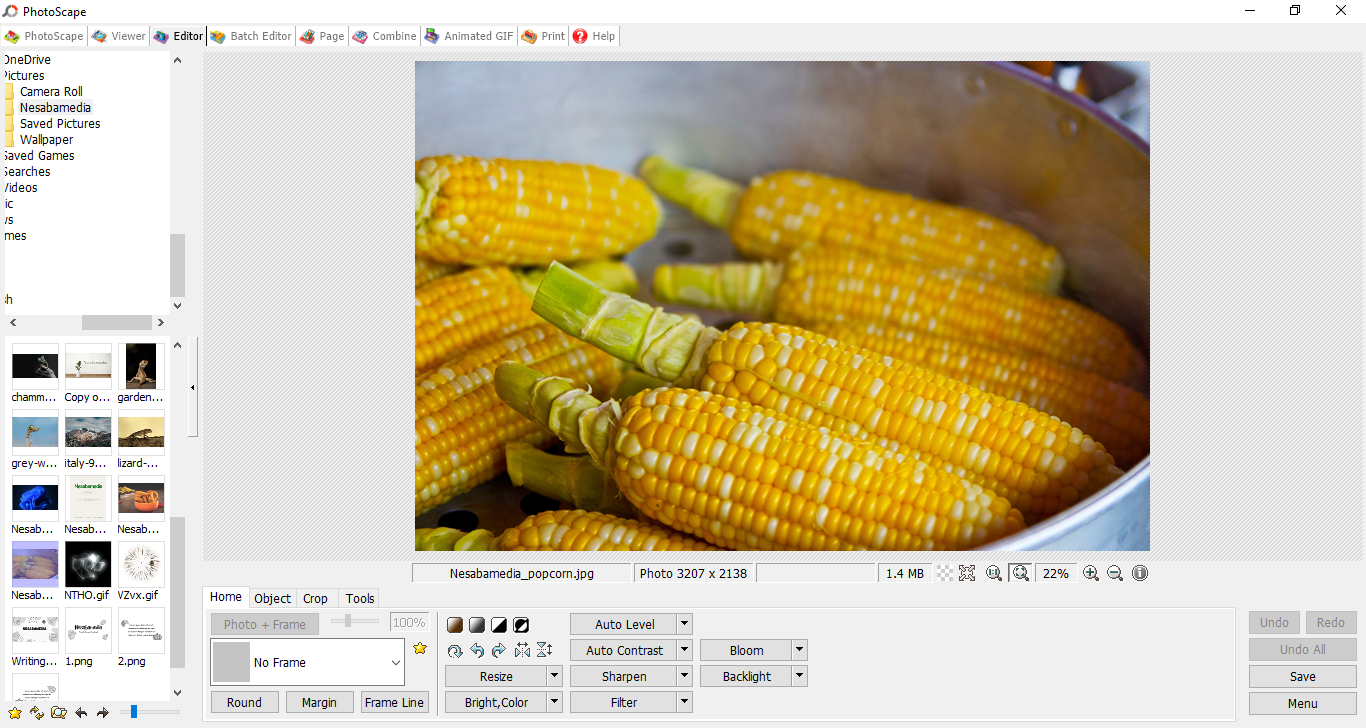Expand the Resize dropdown arrow
The image size is (1366, 728).
(555, 676)
